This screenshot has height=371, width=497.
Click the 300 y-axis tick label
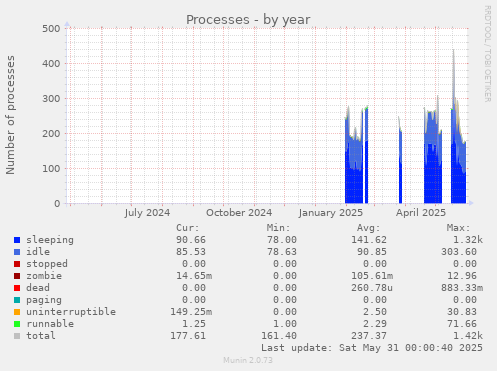coord(51,99)
